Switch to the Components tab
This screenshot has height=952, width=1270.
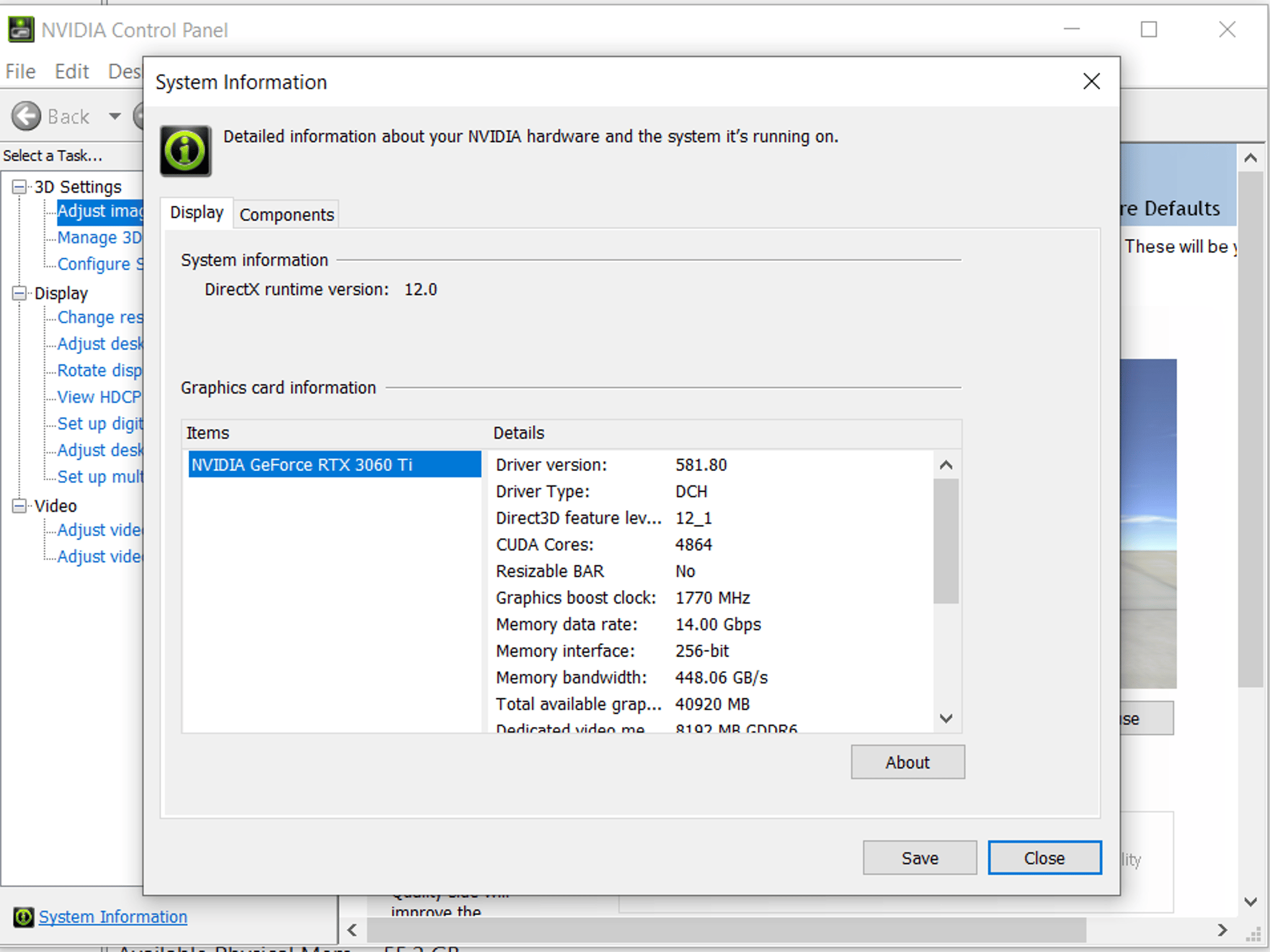(286, 214)
